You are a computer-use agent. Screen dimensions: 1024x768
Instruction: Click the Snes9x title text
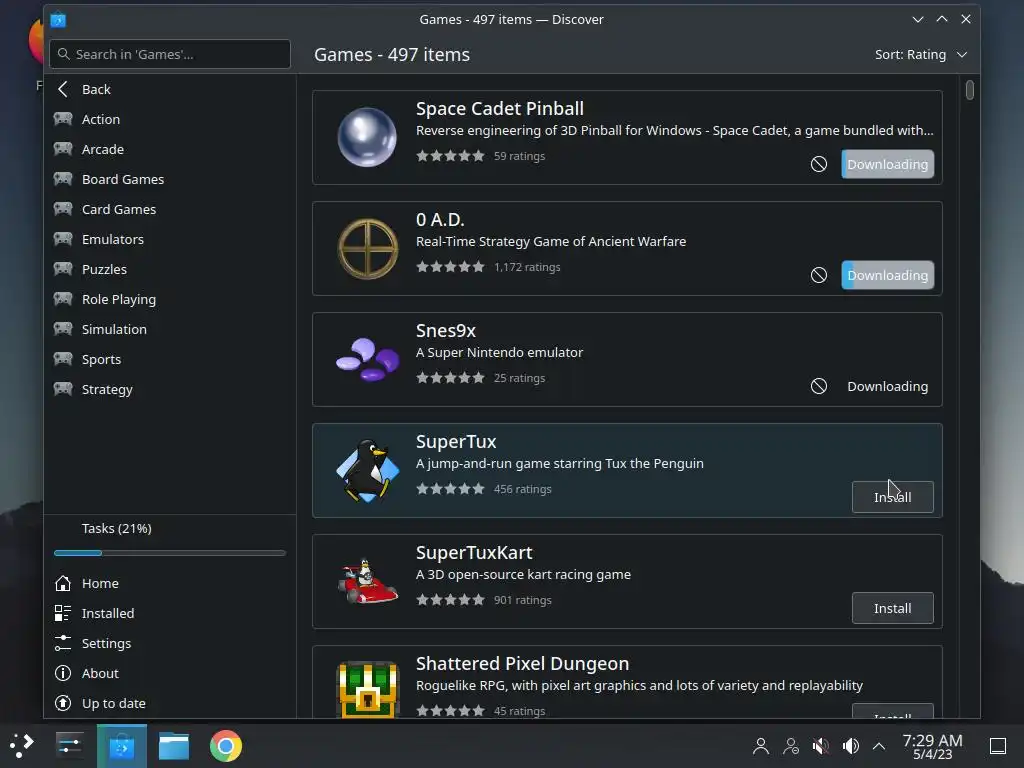(446, 330)
